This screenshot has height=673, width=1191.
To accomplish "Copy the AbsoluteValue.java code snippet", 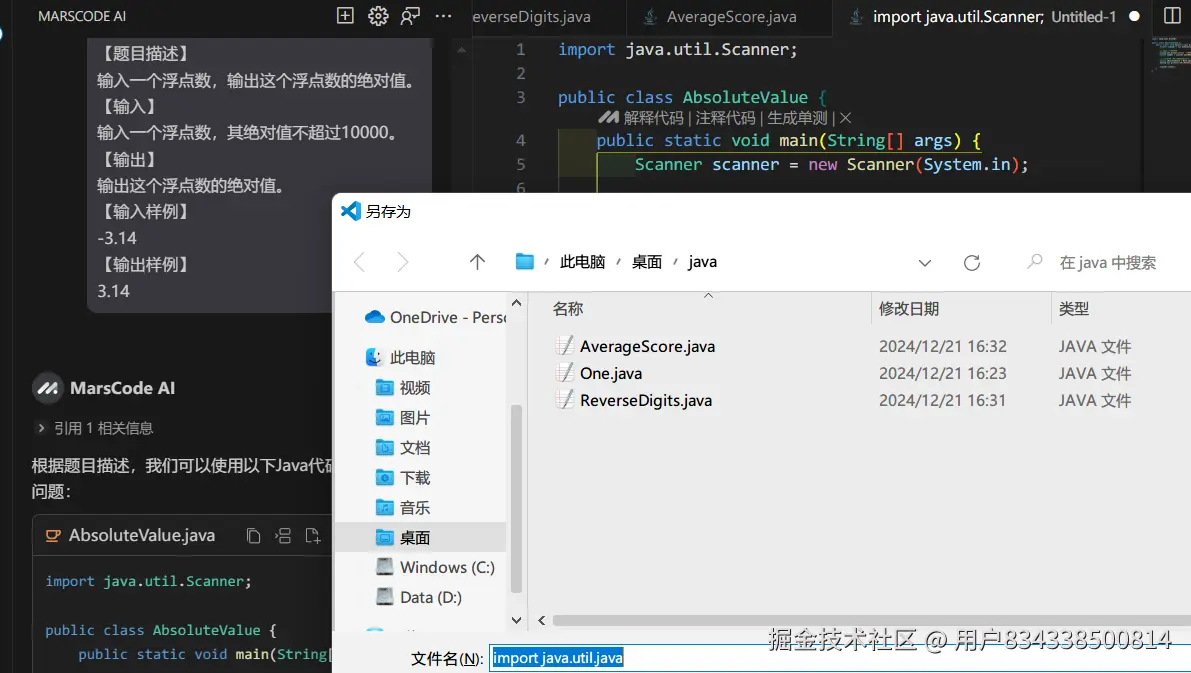I will [253, 535].
